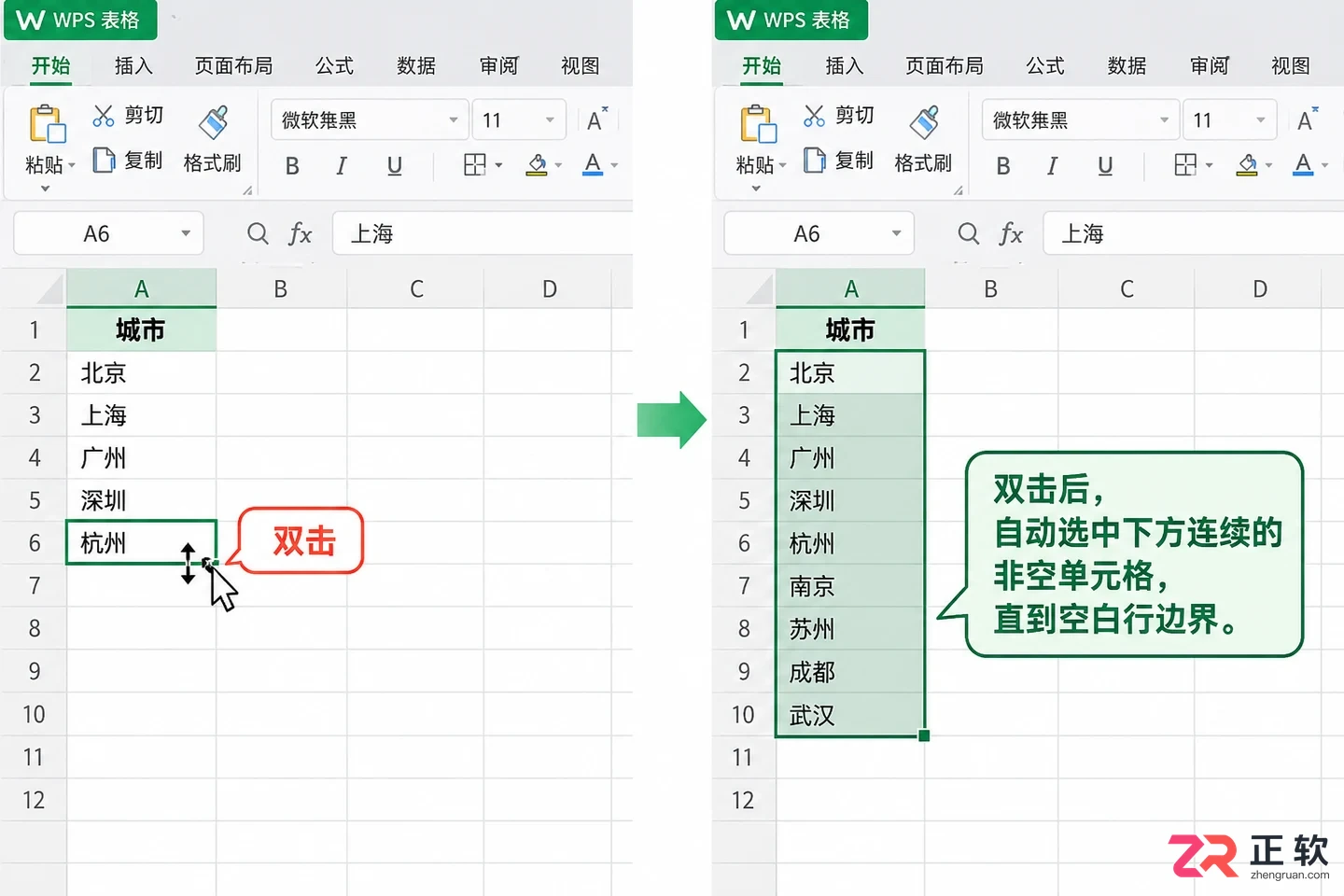The width and height of the screenshot is (1344, 896).
Task: Open 公式 tab in right window
Action: [1045, 65]
